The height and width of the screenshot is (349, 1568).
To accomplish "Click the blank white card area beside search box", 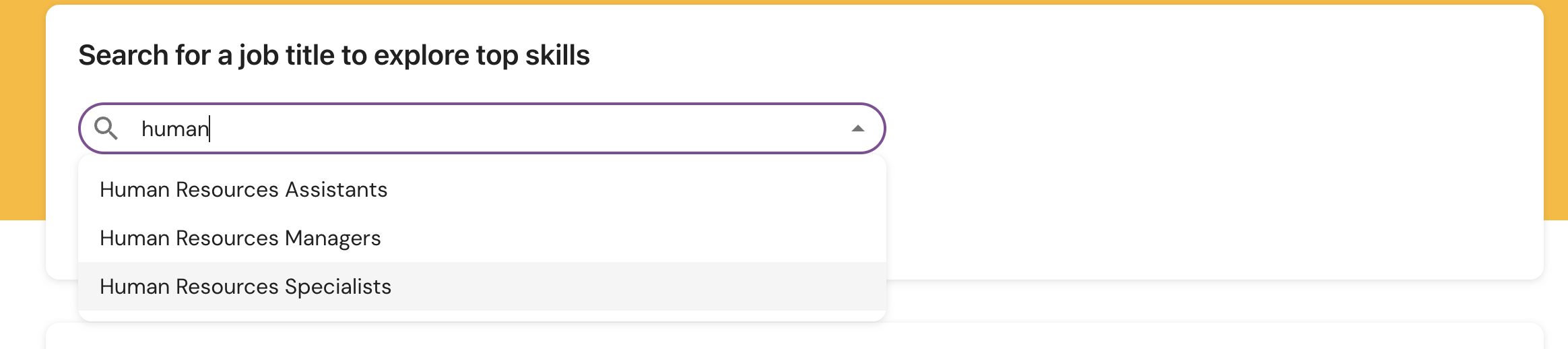I will (x=1212, y=135).
